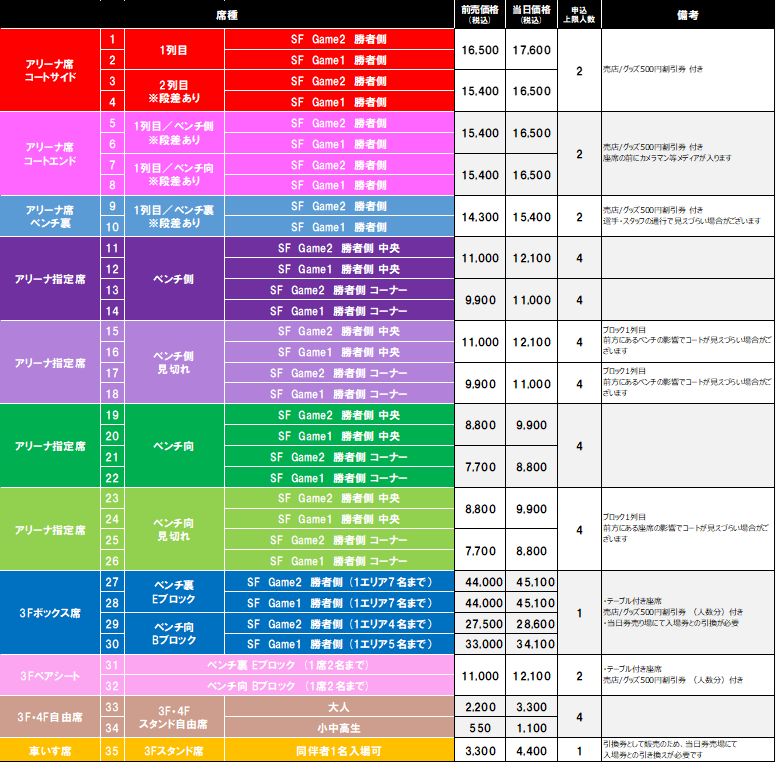Select the 大人 ticket type cell
This screenshot has height=763, width=776.
[339, 707]
